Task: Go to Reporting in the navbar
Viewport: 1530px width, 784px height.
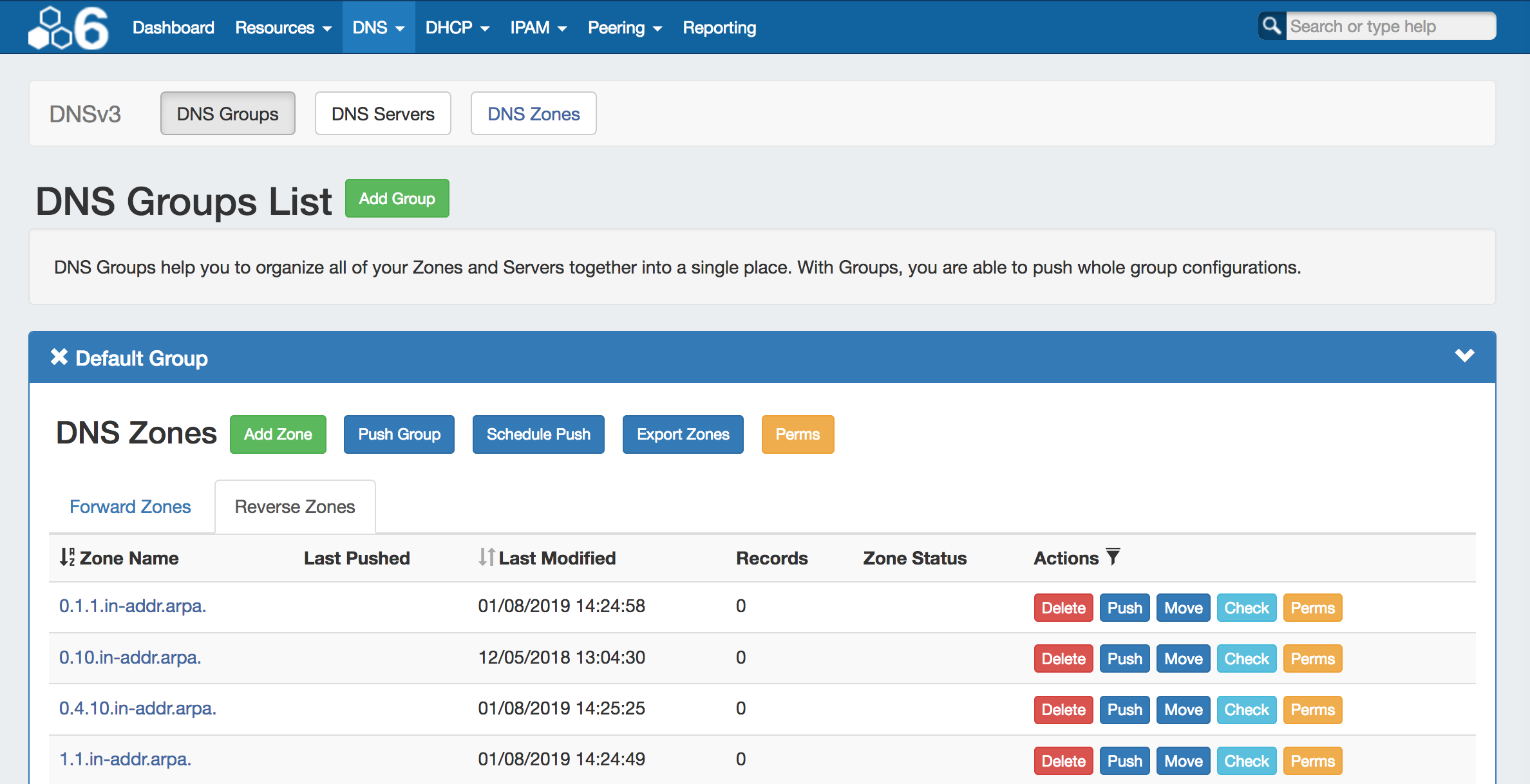Action: pos(719,28)
